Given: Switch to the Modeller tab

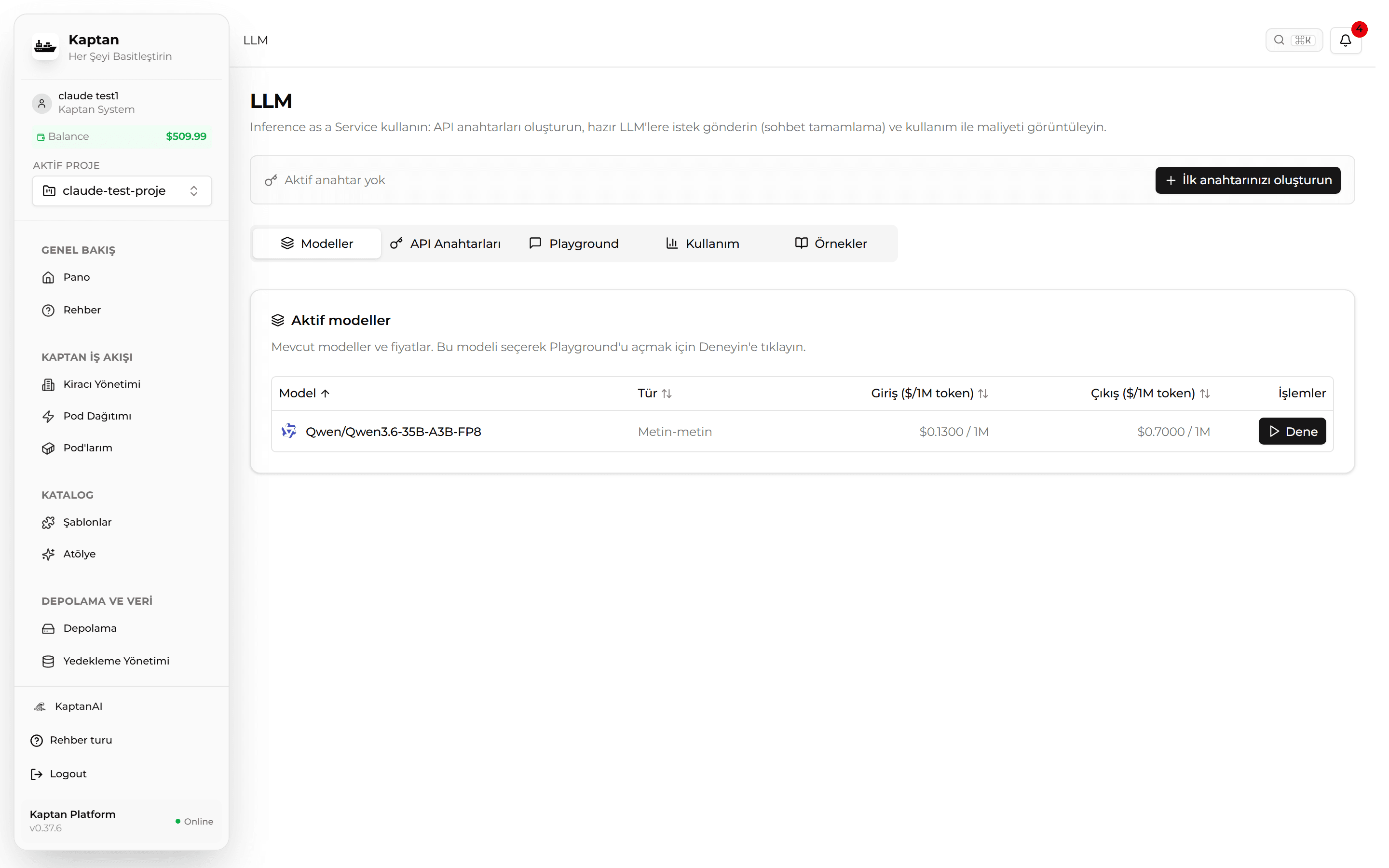Looking at the screenshot, I should point(317,244).
